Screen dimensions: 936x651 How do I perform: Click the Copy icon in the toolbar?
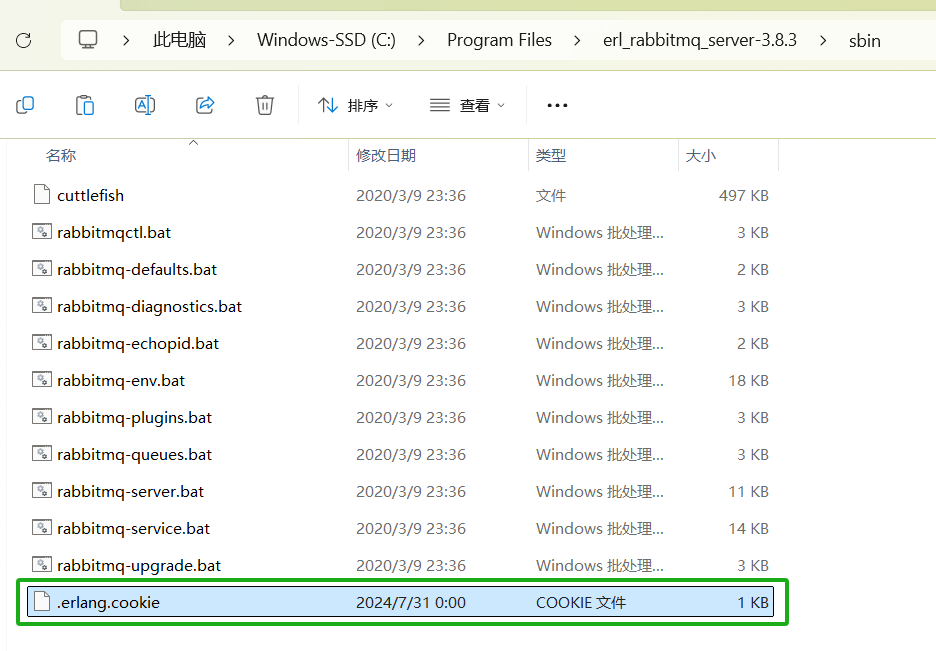tap(25, 106)
